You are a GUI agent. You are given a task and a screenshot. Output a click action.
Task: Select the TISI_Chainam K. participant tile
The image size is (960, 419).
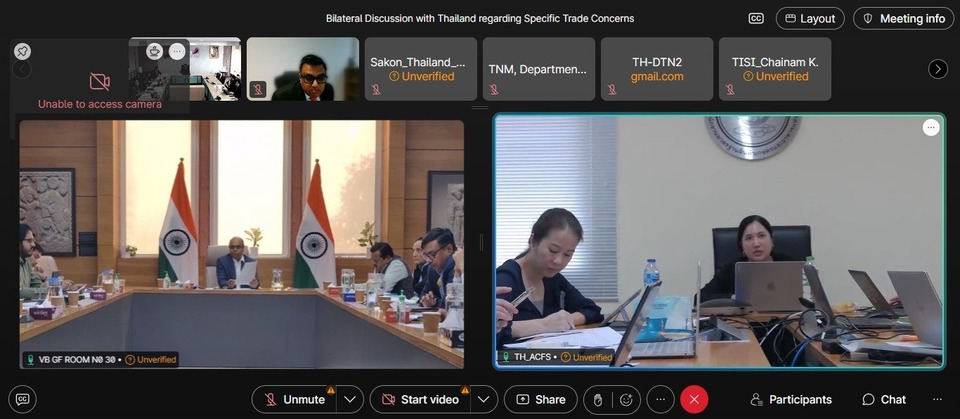[x=775, y=69]
